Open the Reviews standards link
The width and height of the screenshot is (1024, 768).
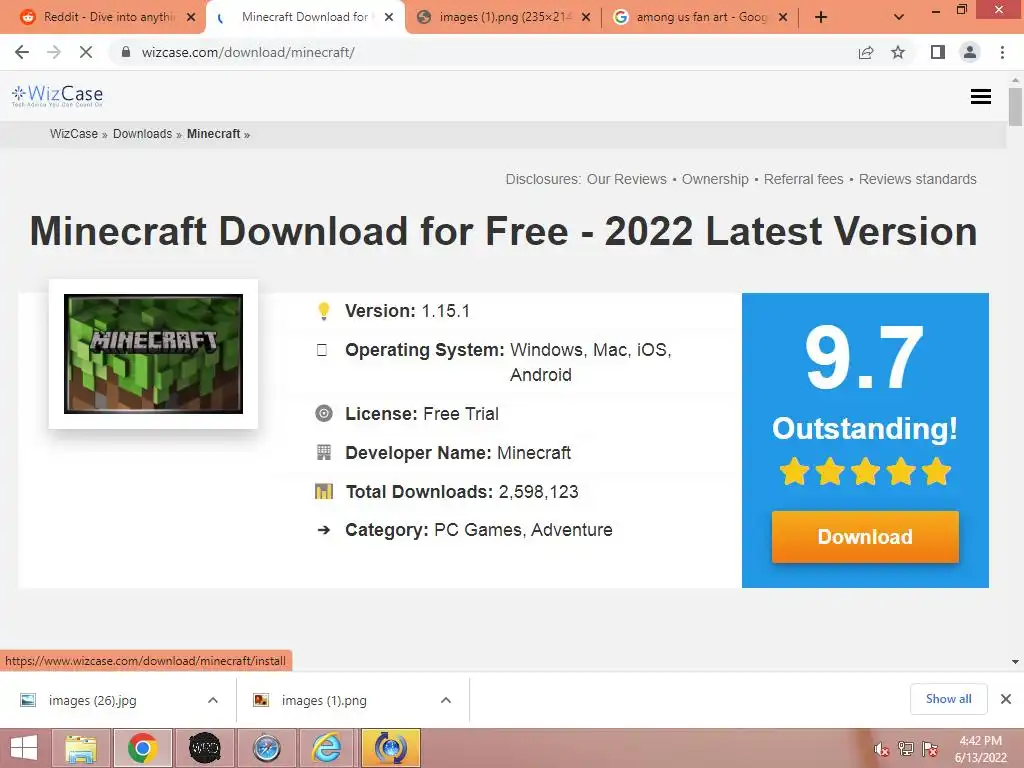(918, 180)
